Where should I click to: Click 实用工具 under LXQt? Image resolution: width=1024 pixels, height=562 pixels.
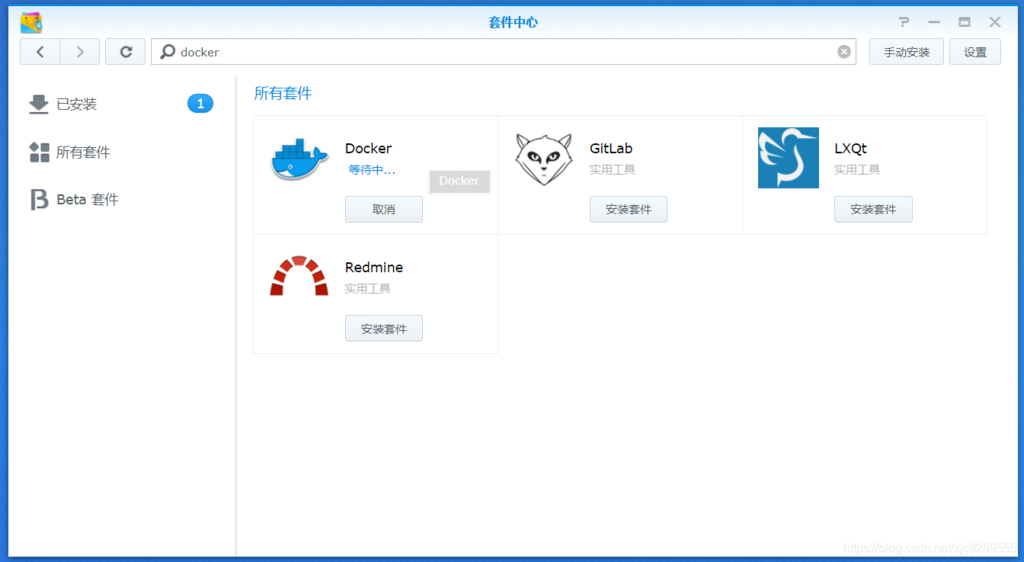tap(857, 170)
